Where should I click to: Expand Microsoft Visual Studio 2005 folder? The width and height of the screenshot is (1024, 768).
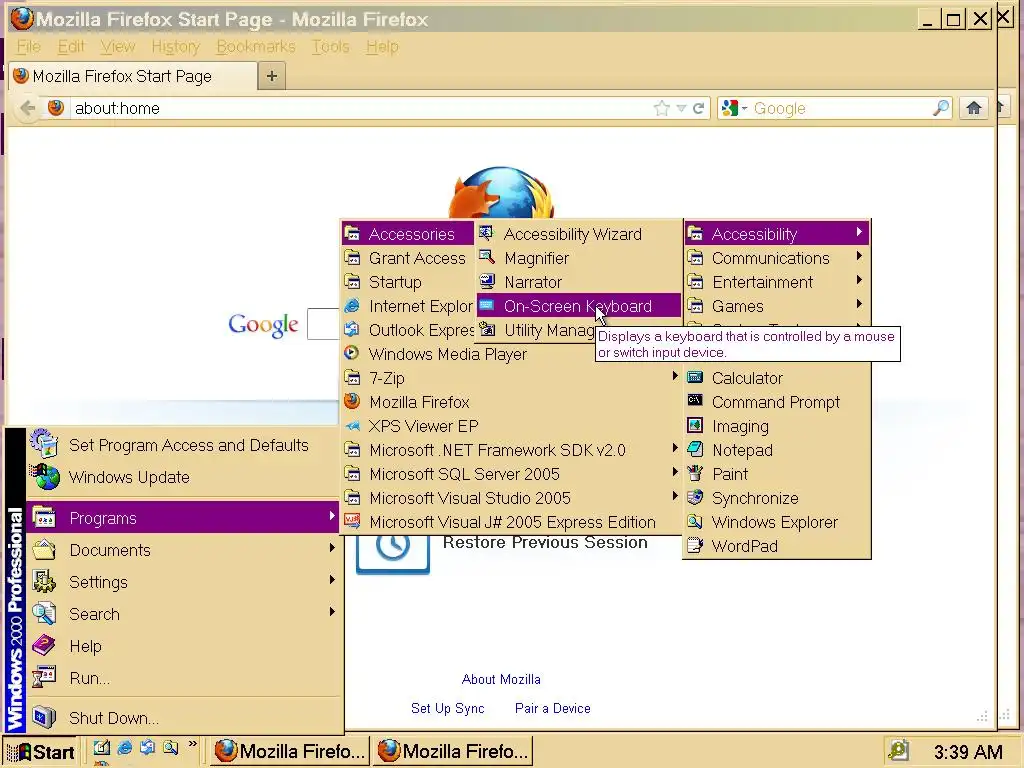[x=511, y=498]
